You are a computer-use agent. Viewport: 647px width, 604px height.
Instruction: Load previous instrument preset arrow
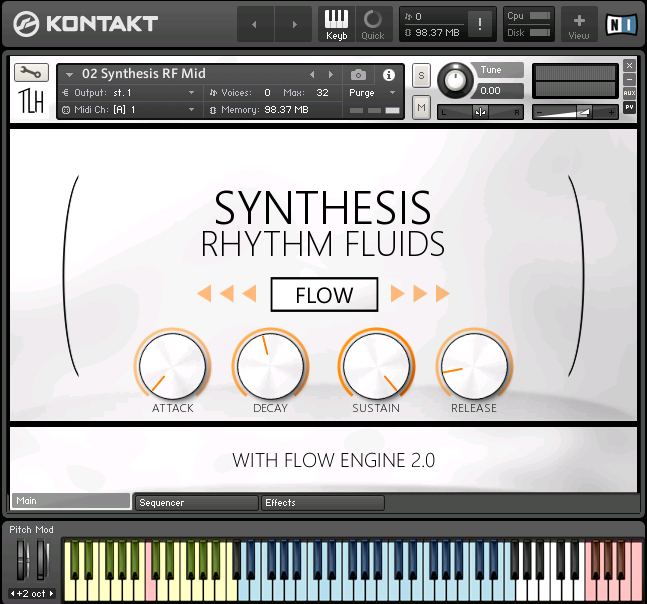312,75
